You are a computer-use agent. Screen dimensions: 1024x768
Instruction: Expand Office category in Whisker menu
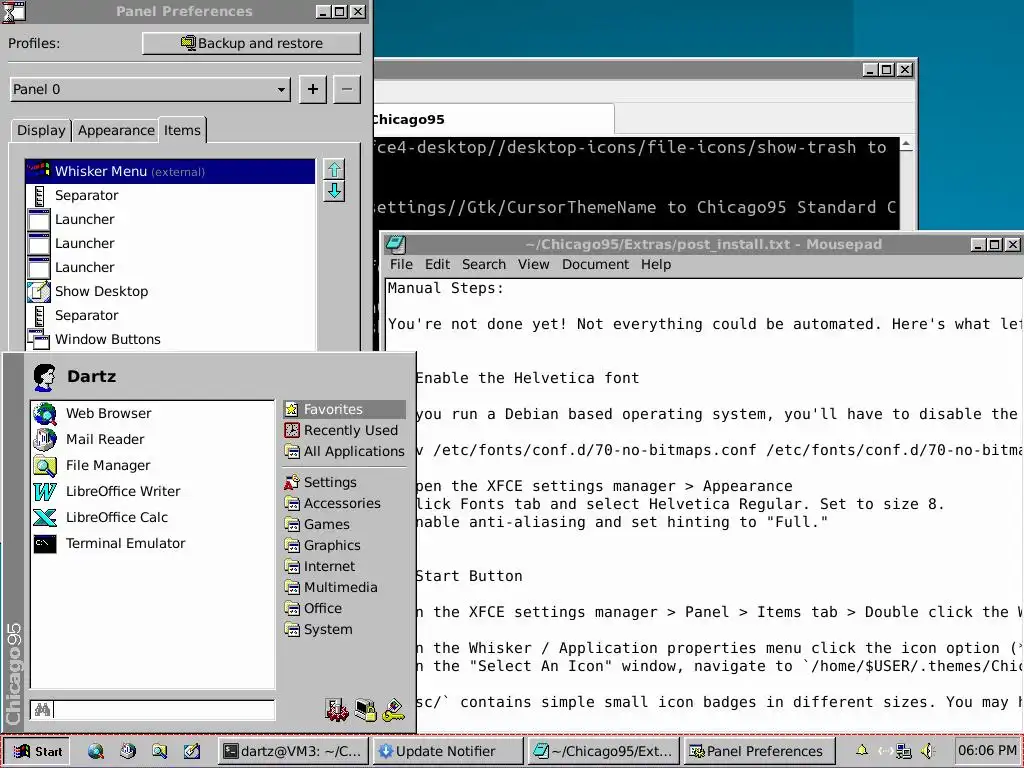coord(344,608)
